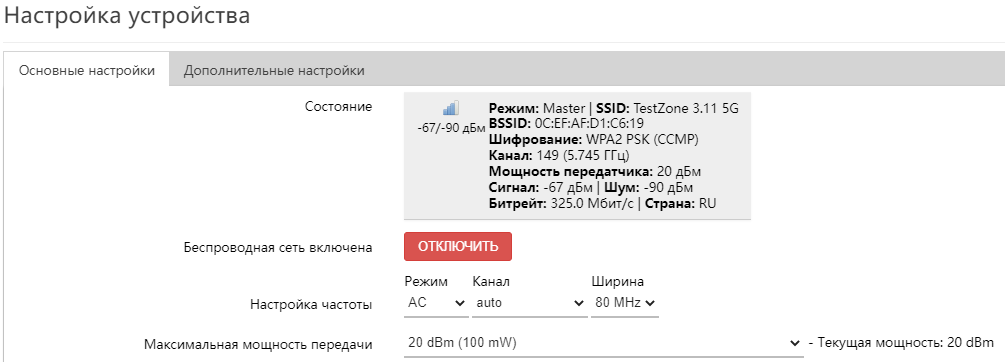Click the Беспроводная сеть включена label

(278, 248)
